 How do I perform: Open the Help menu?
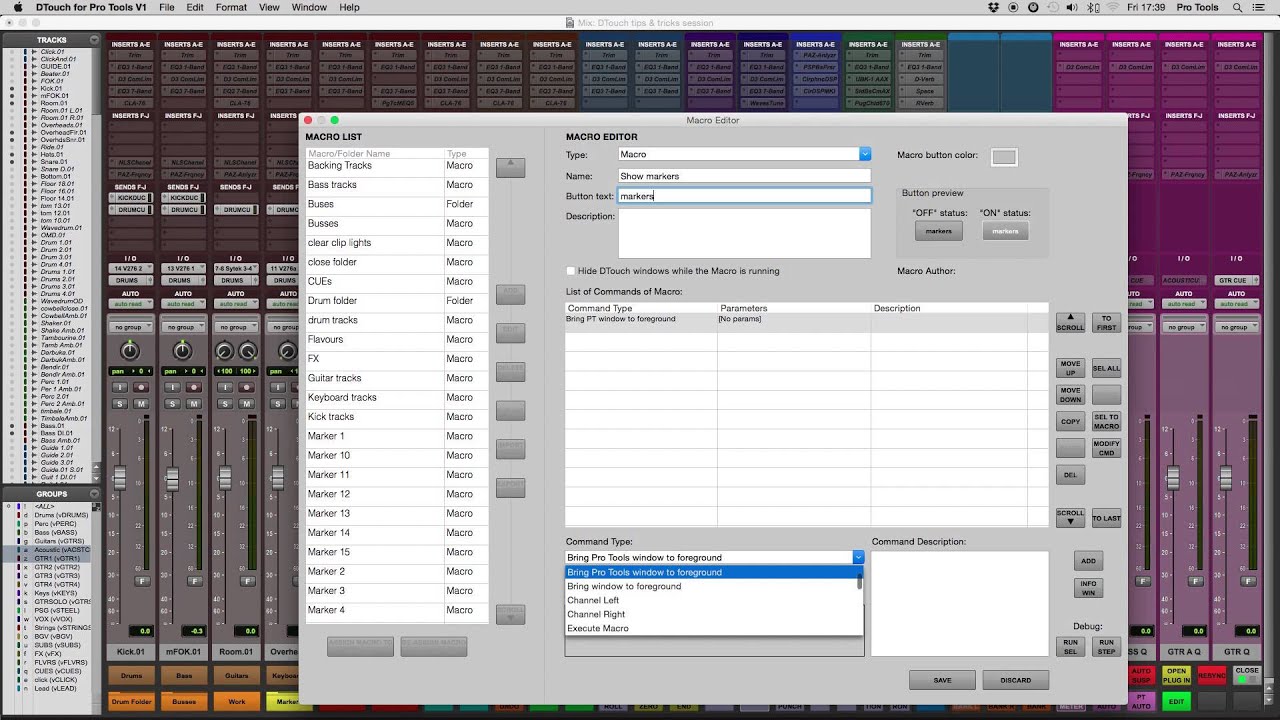(x=349, y=7)
